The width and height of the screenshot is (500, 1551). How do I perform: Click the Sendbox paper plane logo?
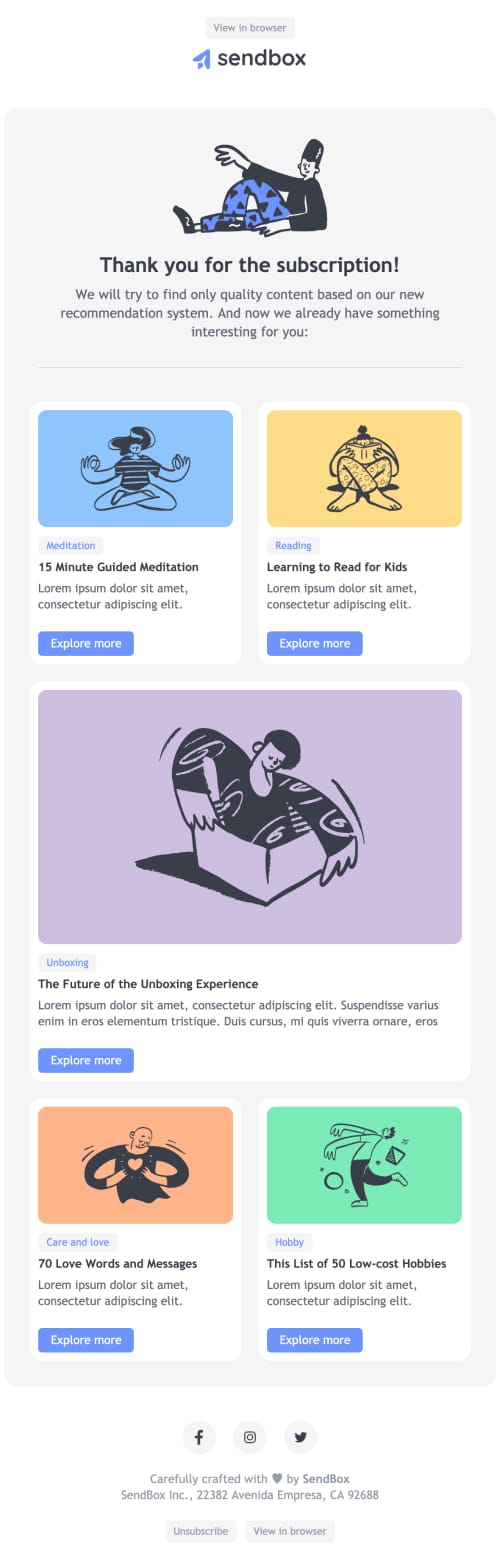(x=202, y=59)
